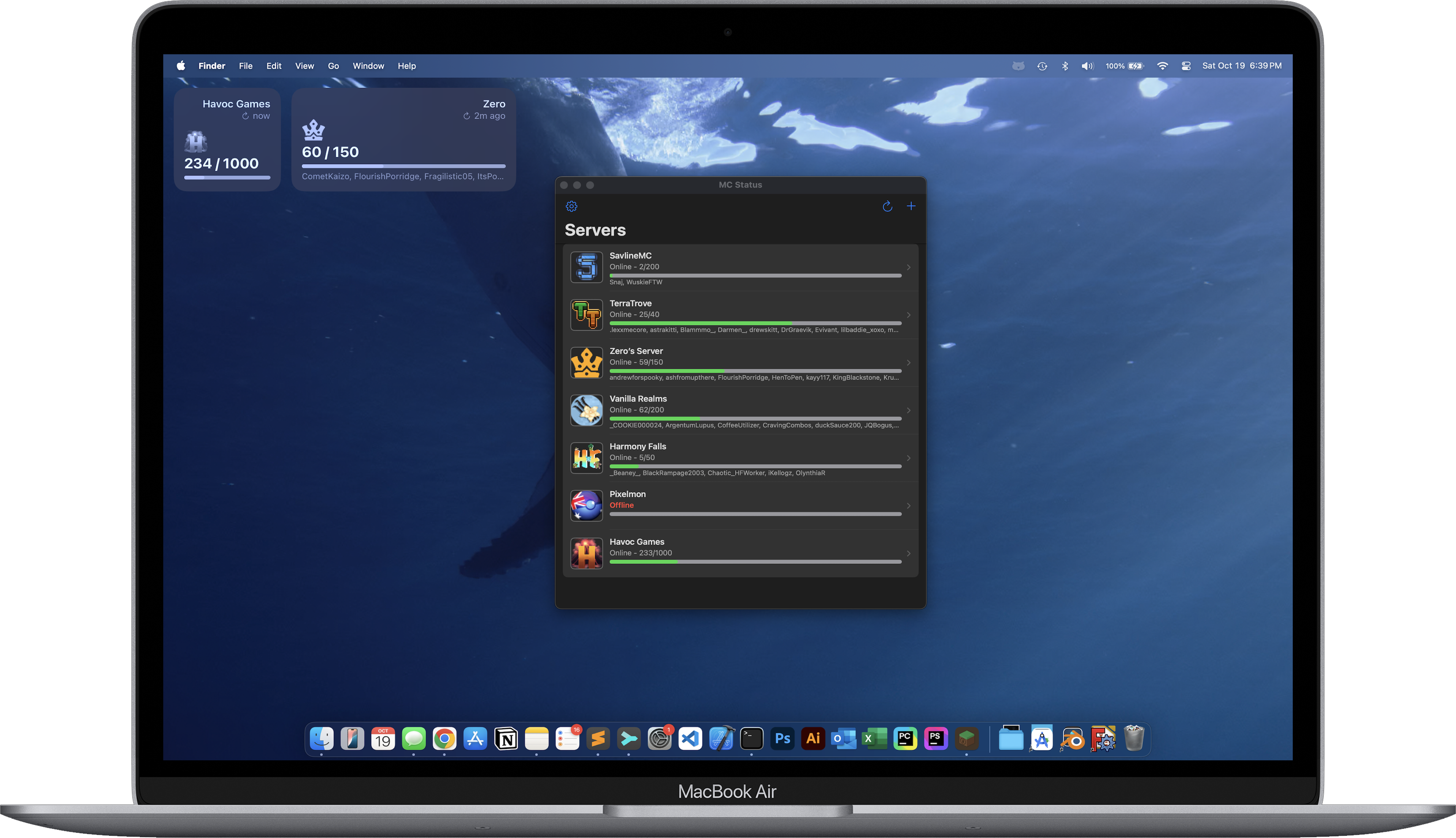Click the TerraTrove server logo
This screenshot has width=1456, height=838.
586,315
